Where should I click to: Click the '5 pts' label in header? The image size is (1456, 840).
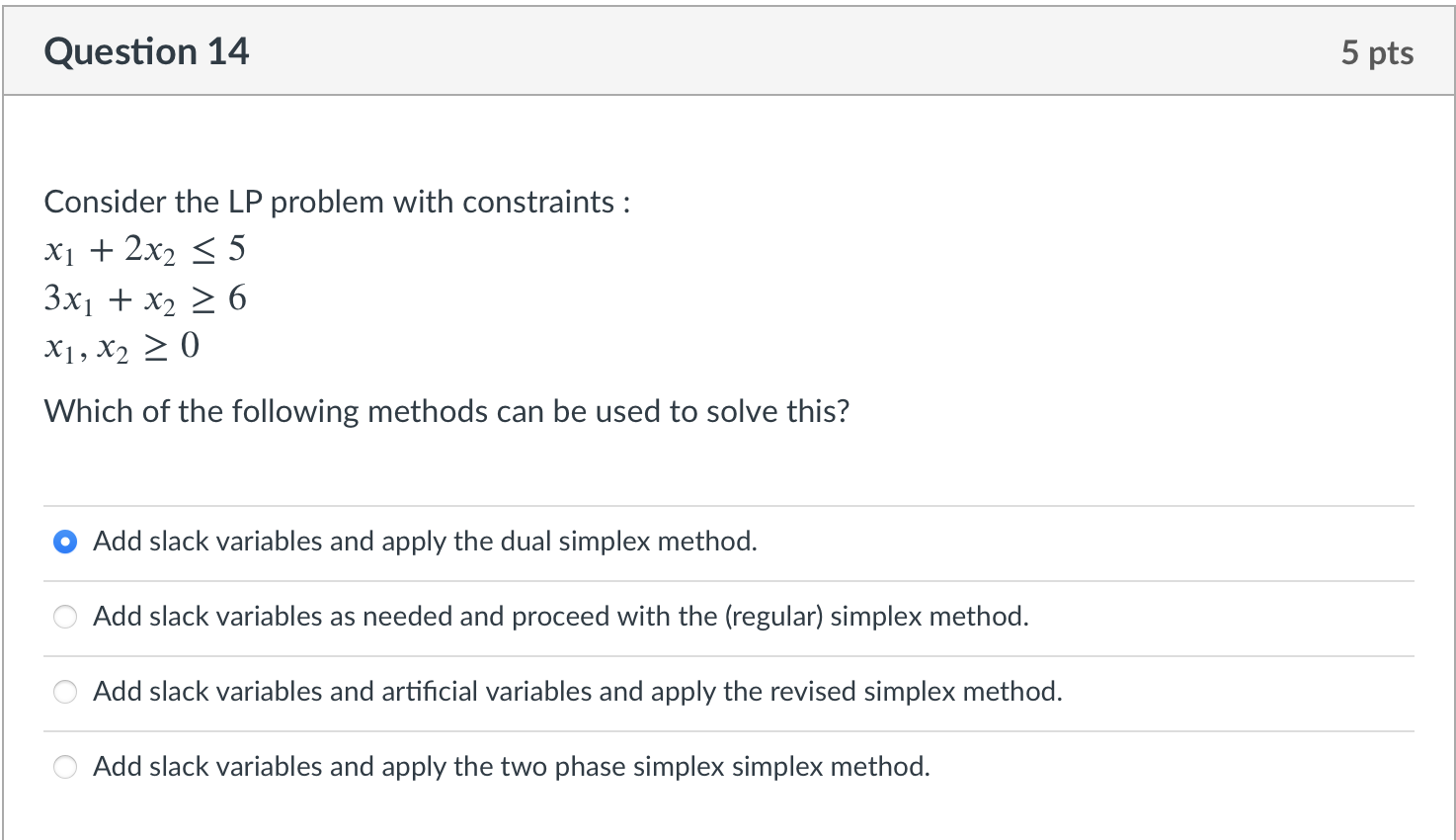point(1376,52)
